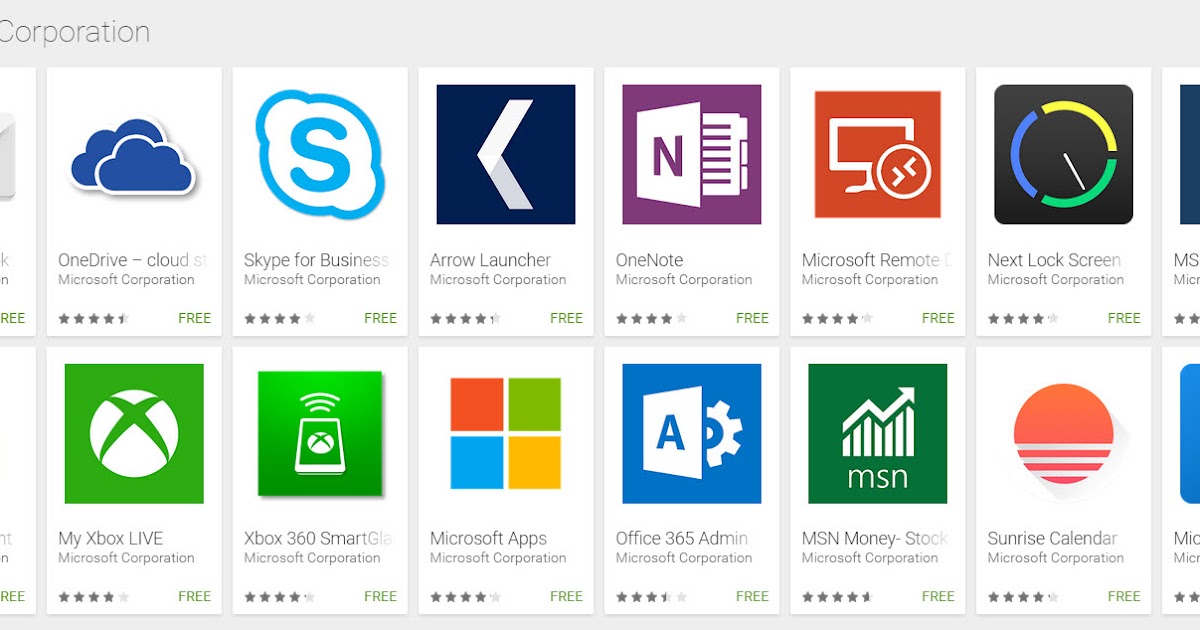
Task: Select the MSN Money app icon
Action: coord(876,430)
